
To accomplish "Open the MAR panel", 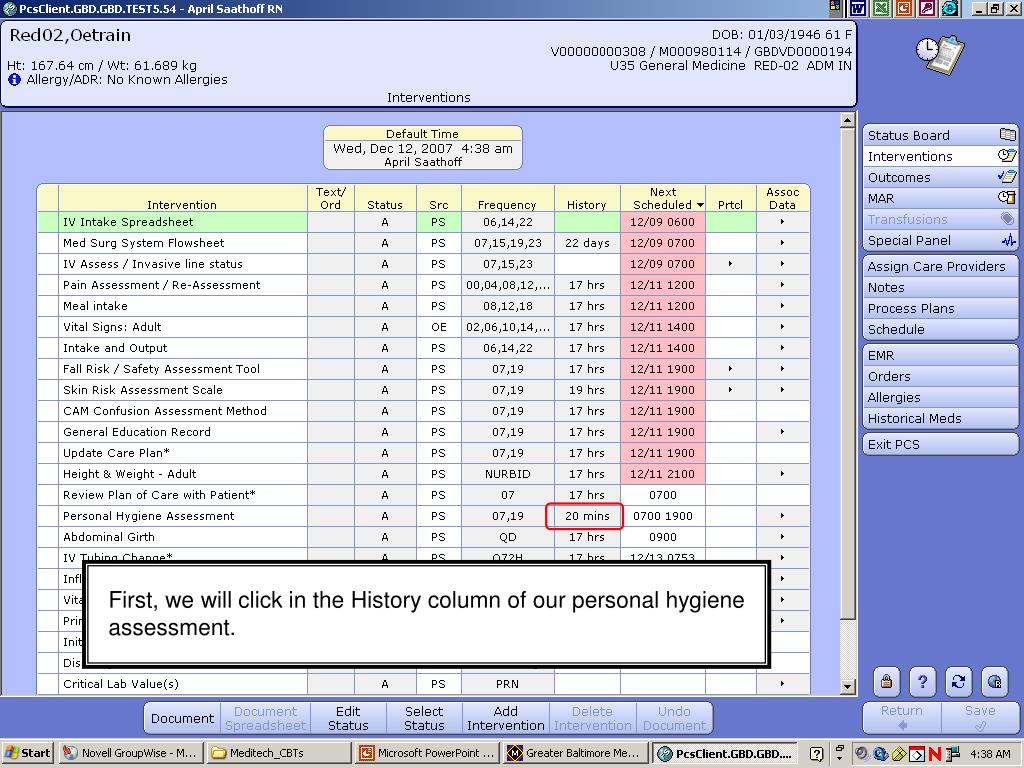I will pyautogui.click(x=940, y=198).
